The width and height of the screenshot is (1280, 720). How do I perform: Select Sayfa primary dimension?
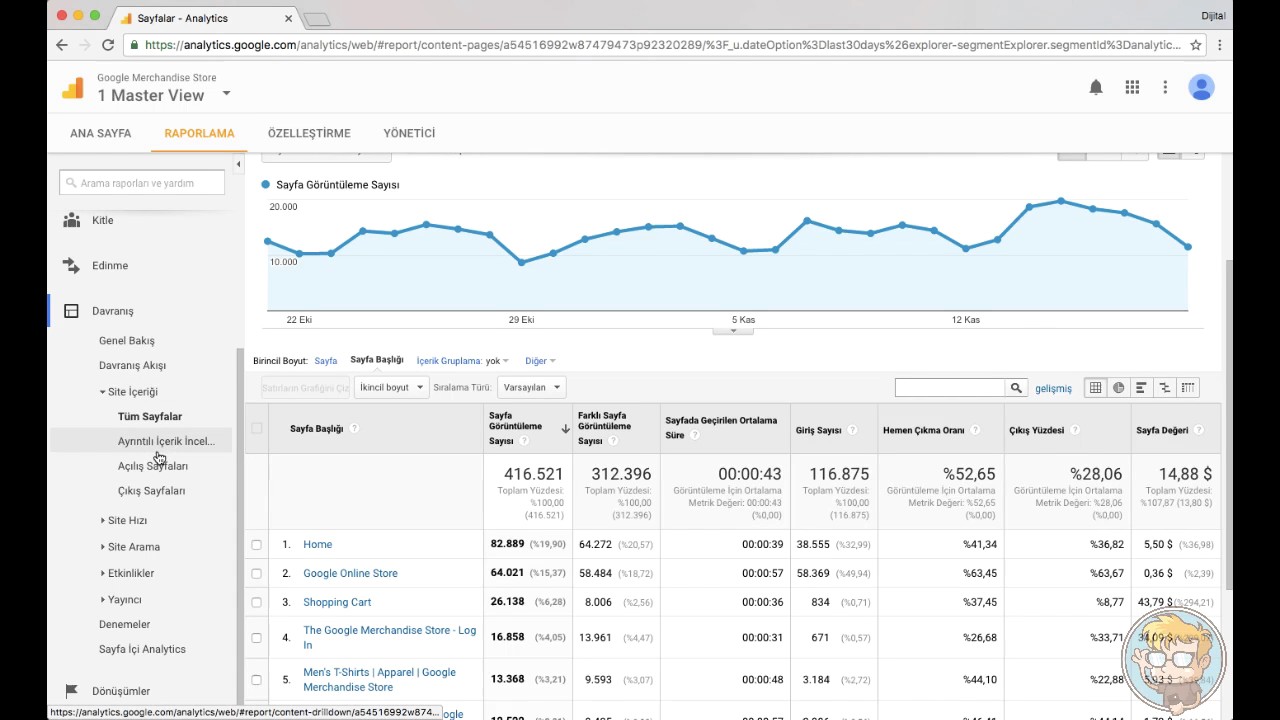point(325,361)
